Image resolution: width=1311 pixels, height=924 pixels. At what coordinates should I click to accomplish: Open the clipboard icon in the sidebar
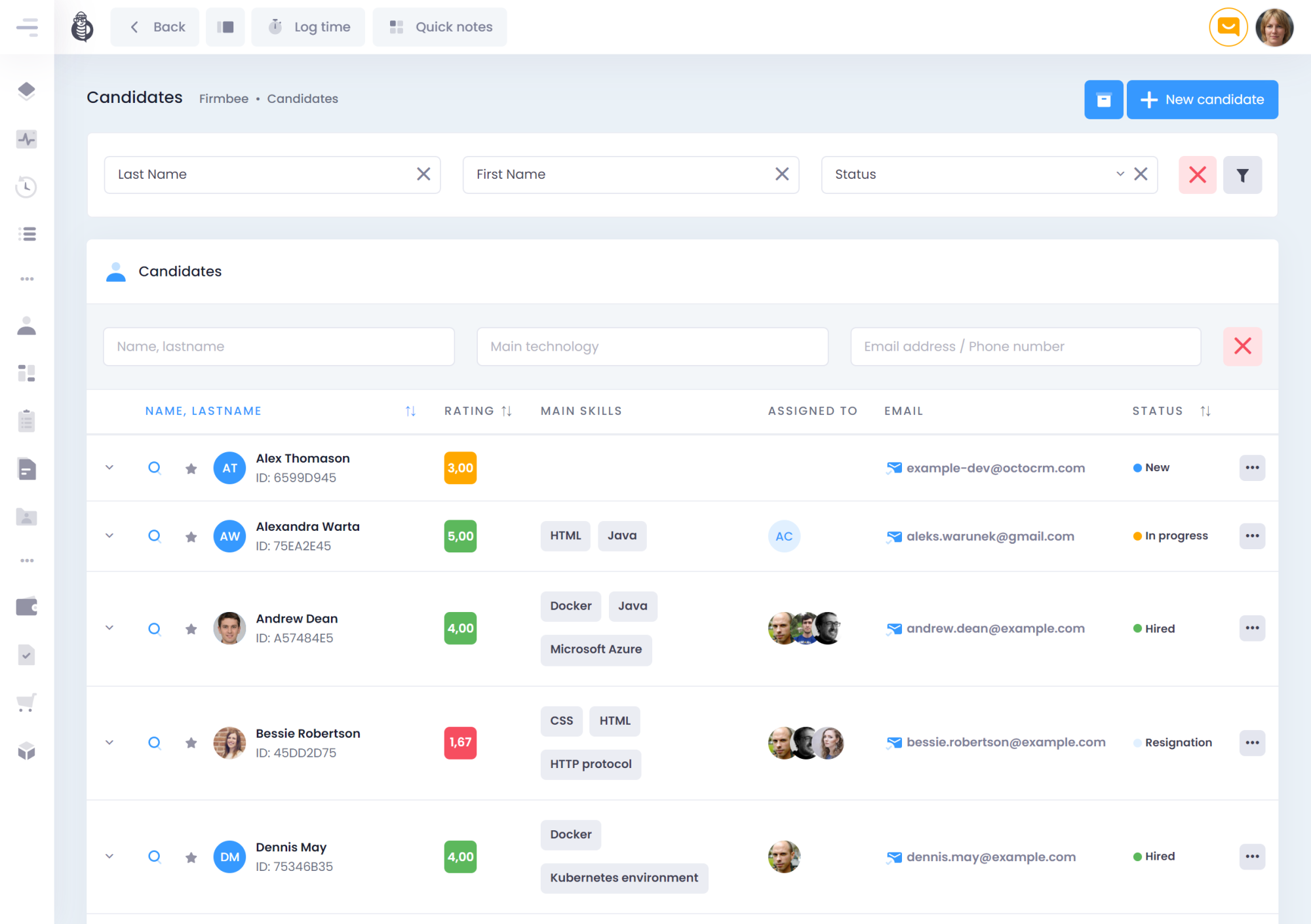27,421
